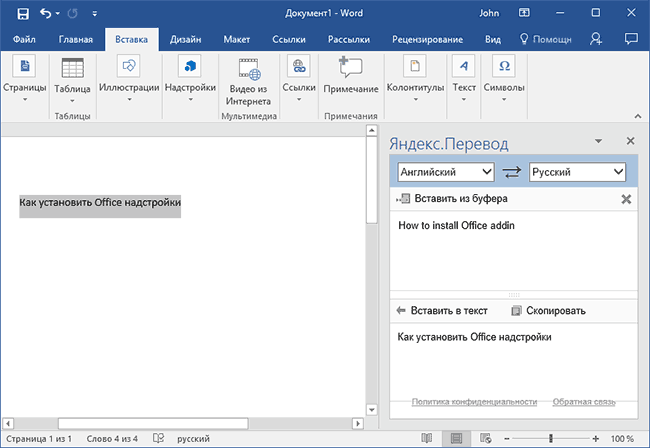650x448 pixels.
Task: Open the Обратная связь link
Action: (584, 402)
